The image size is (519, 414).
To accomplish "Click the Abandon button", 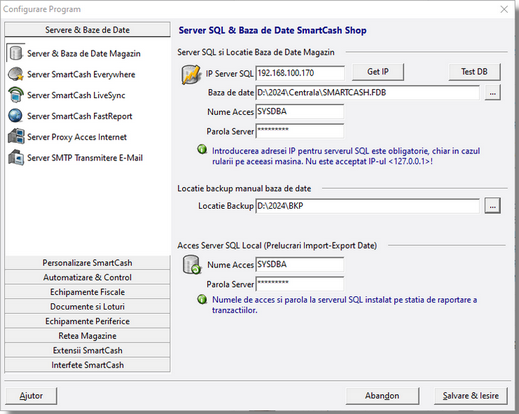I will click(382, 396).
